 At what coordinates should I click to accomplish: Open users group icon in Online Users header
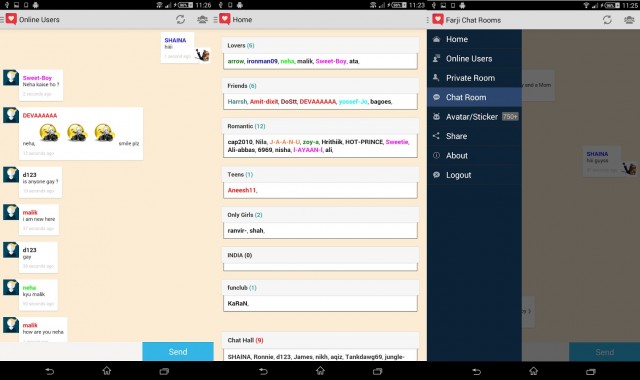[x=202, y=19]
